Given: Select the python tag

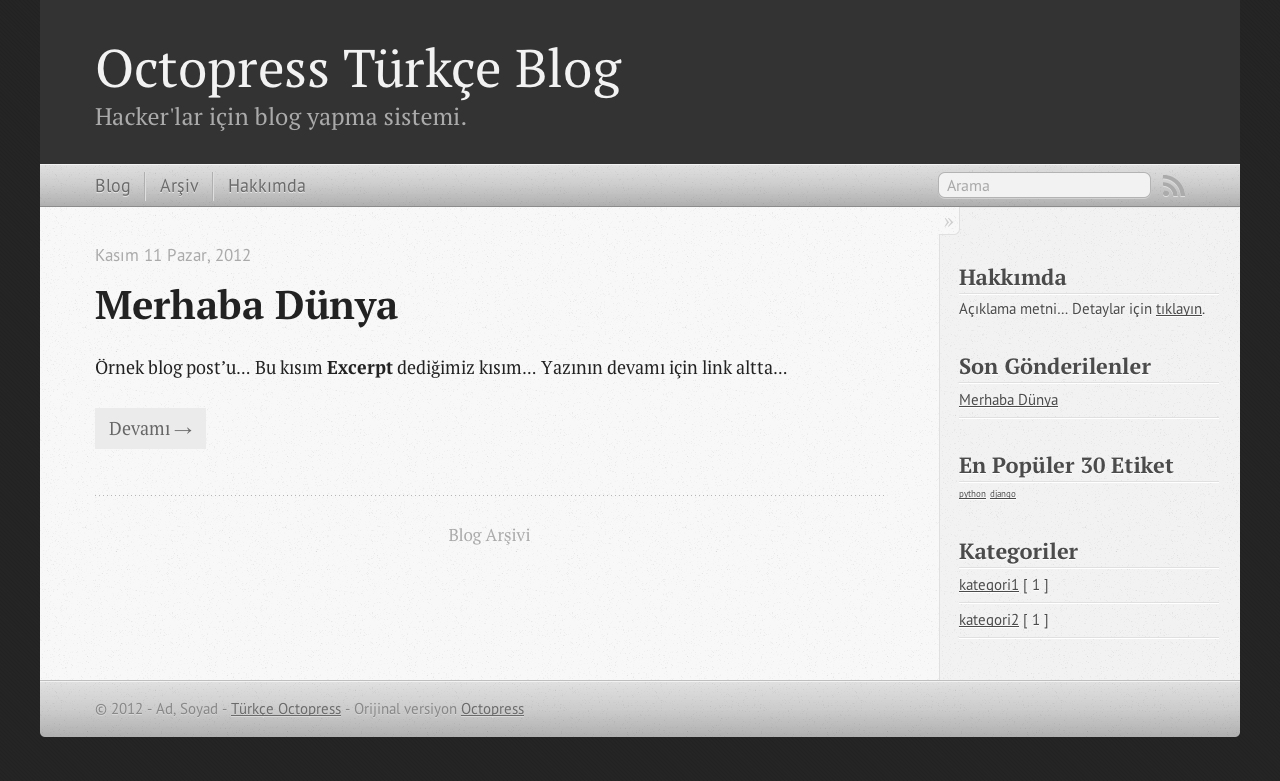Looking at the screenshot, I should point(972,494).
